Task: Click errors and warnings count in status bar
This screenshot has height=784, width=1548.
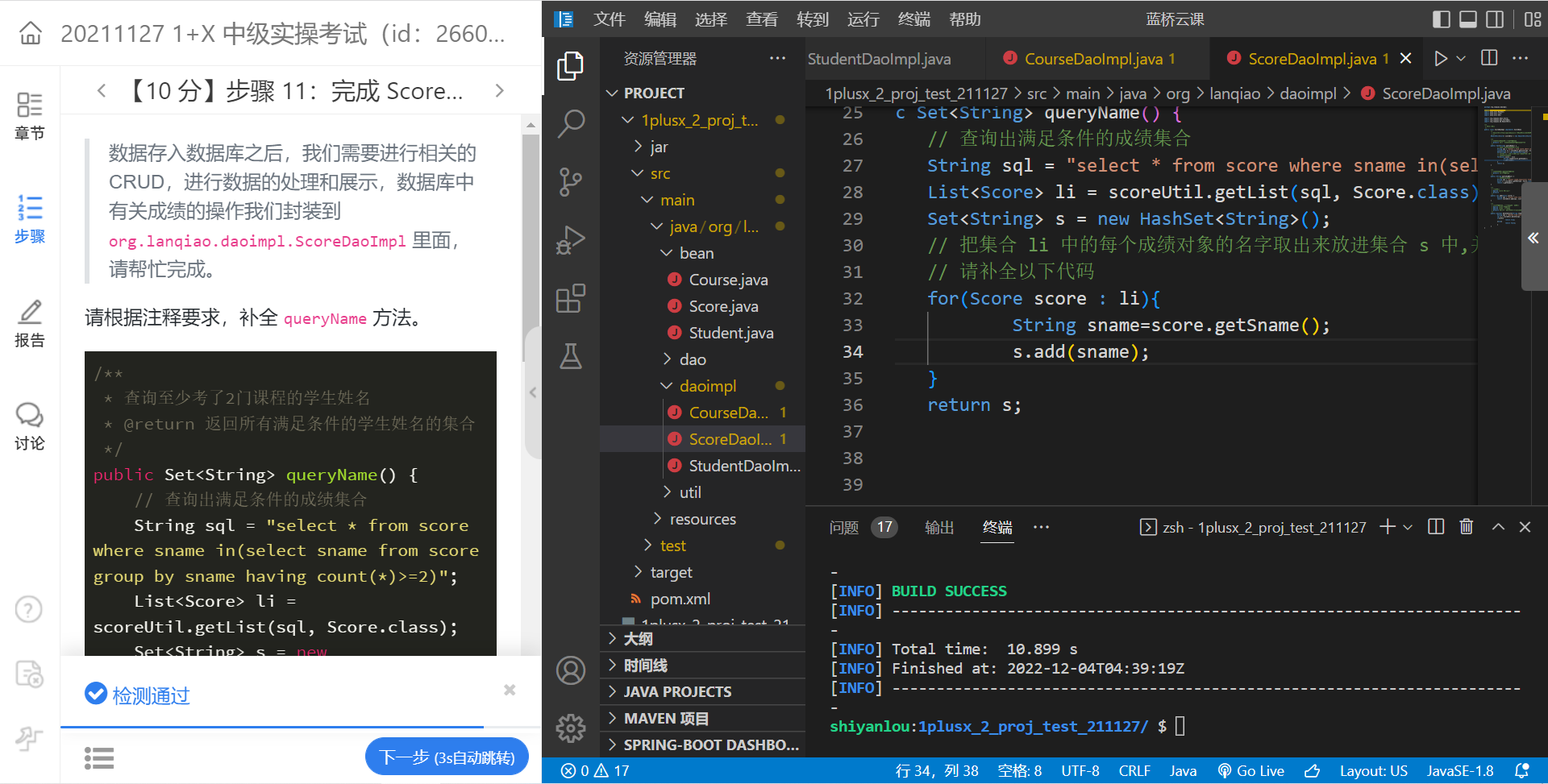Action: [x=595, y=771]
